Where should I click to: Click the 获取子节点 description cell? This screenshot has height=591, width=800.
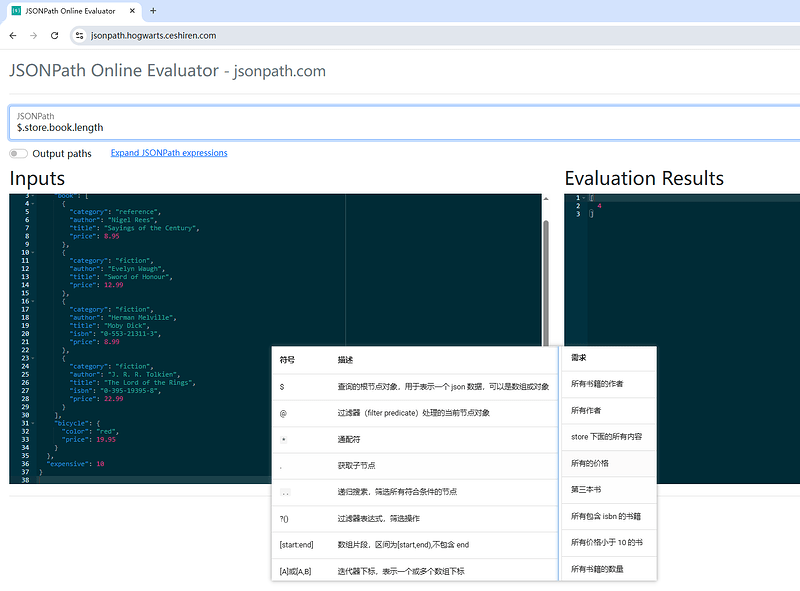click(356, 466)
